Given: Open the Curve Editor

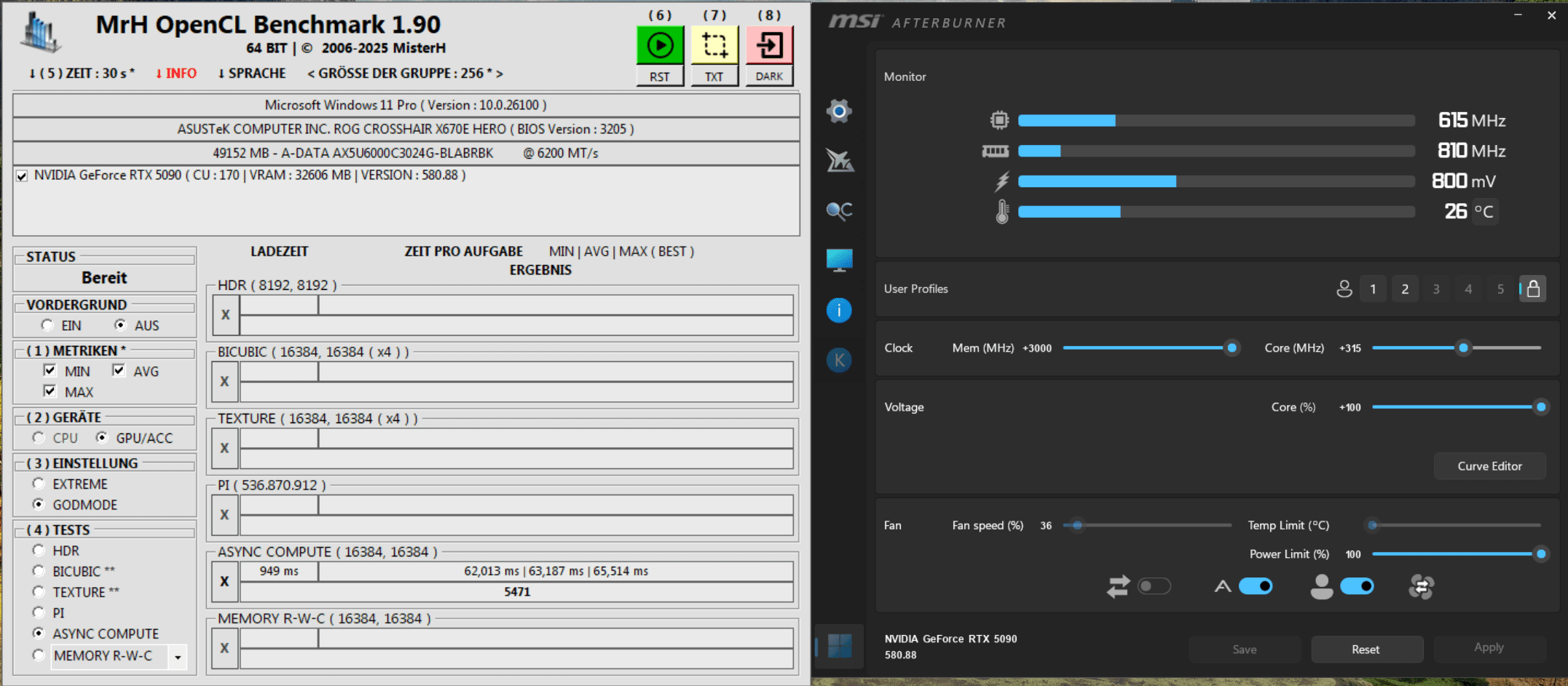Looking at the screenshot, I should point(1489,466).
